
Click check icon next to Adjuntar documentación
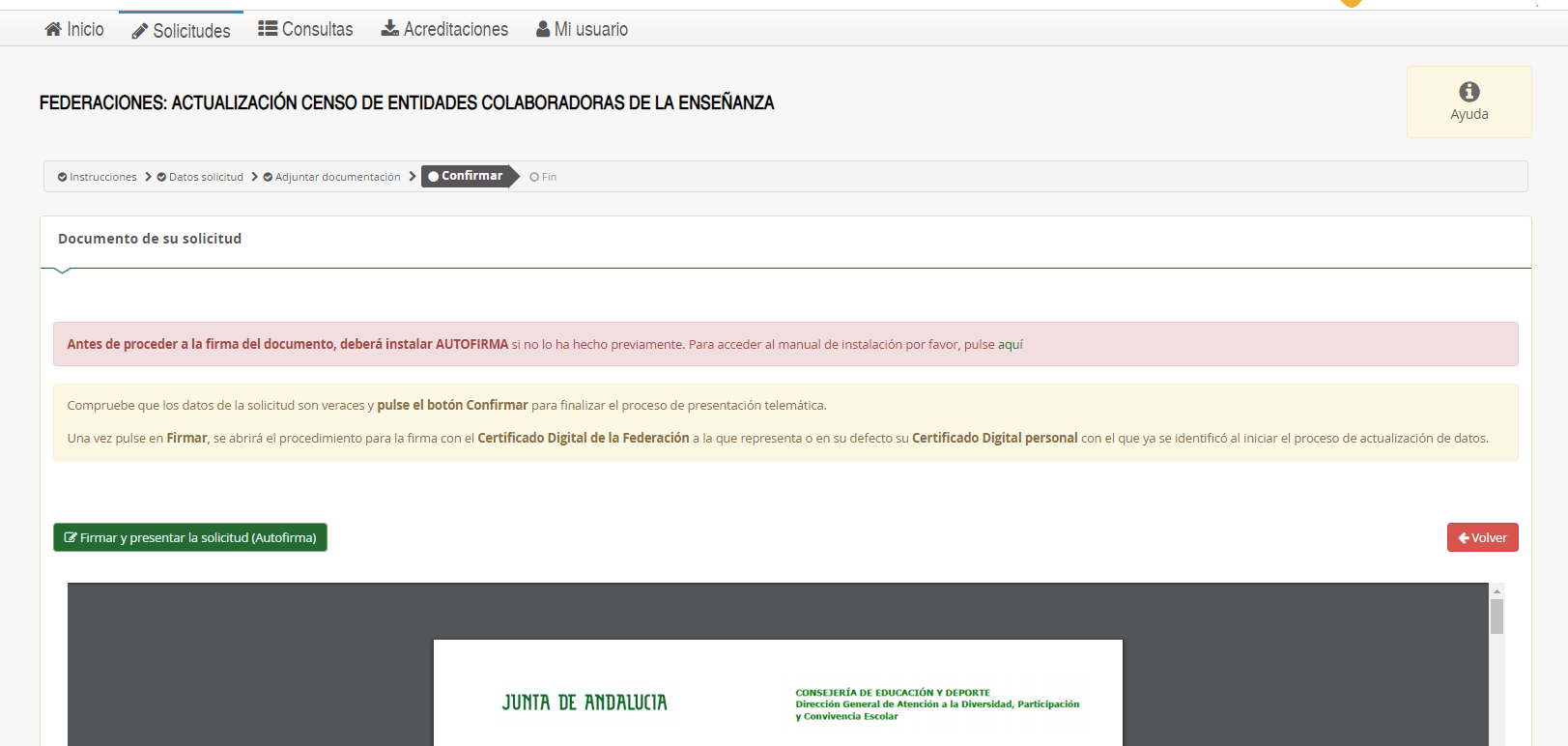268,177
